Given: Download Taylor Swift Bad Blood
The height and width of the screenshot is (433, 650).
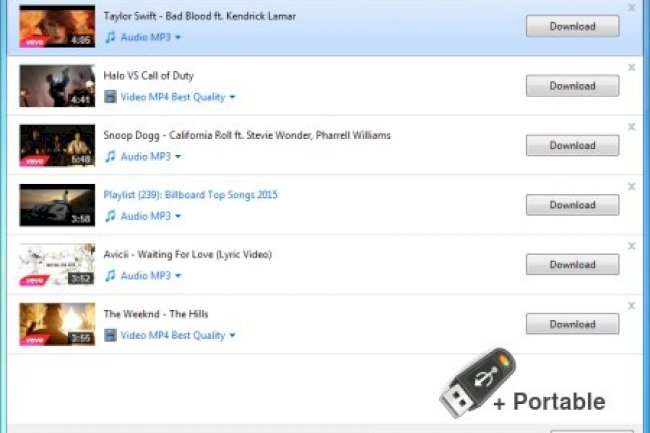Looking at the screenshot, I should 572,26.
